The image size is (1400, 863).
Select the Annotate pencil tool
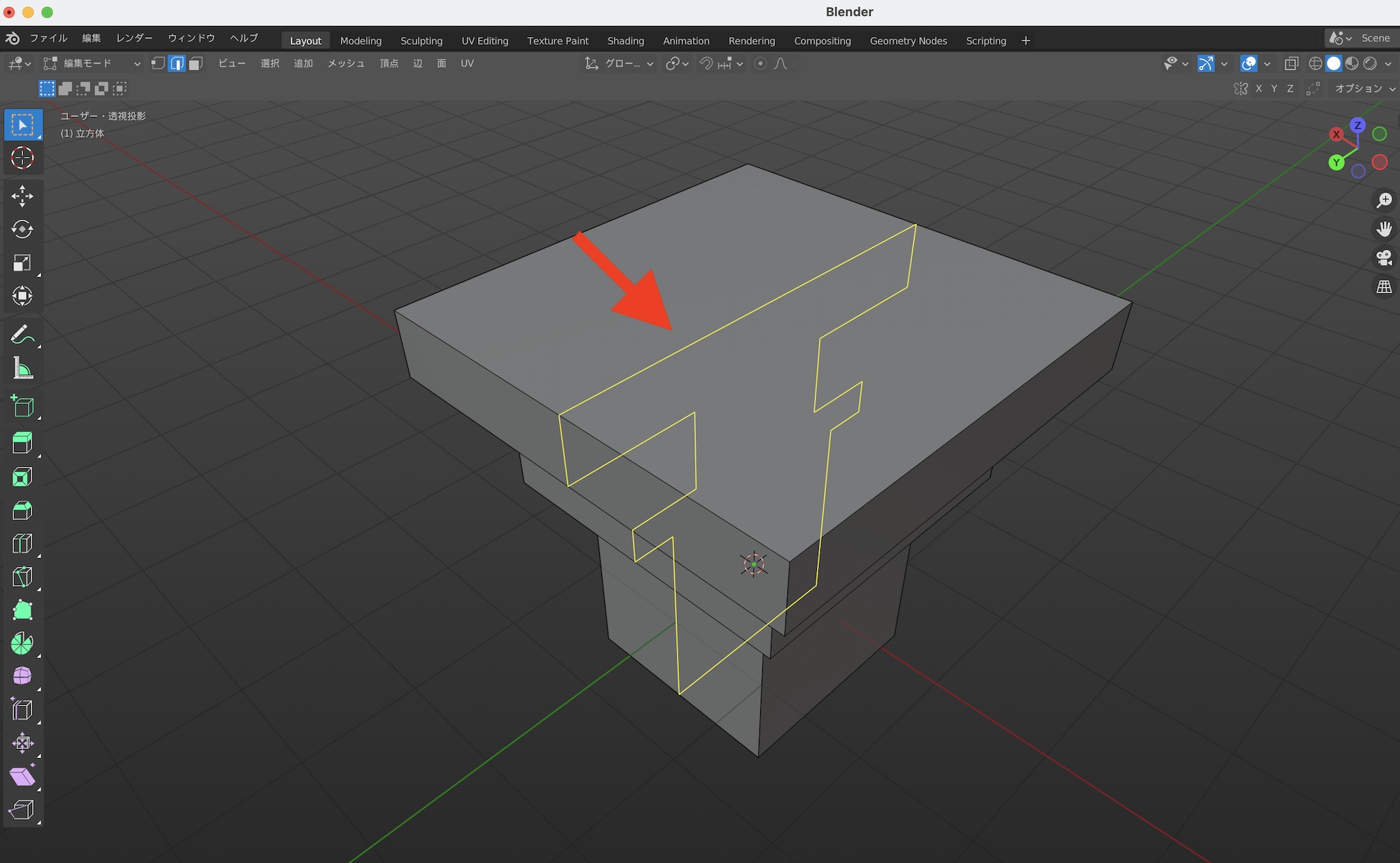(x=22, y=335)
